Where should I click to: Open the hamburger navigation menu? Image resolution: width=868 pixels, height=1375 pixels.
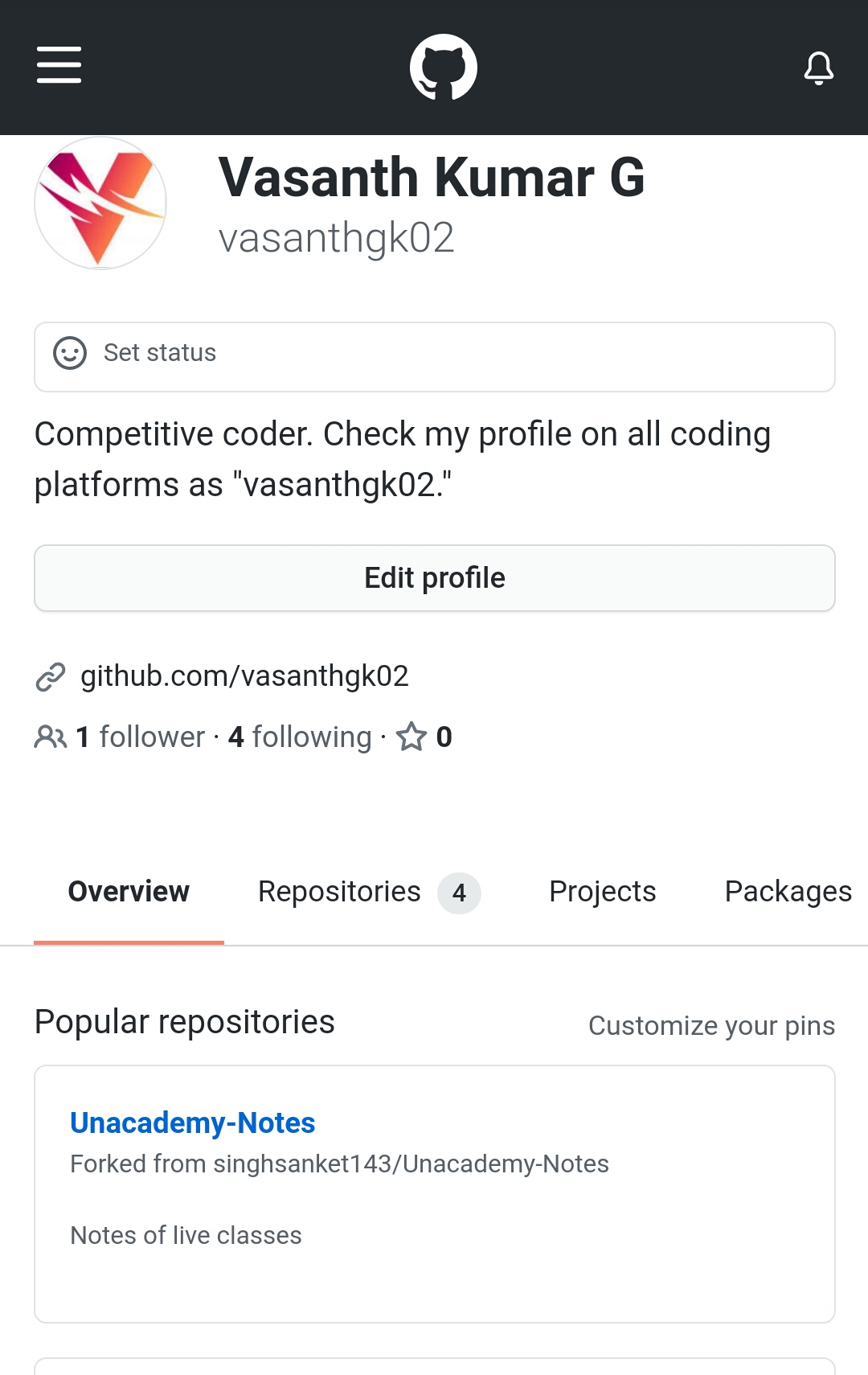pyautogui.click(x=59, y=65)
